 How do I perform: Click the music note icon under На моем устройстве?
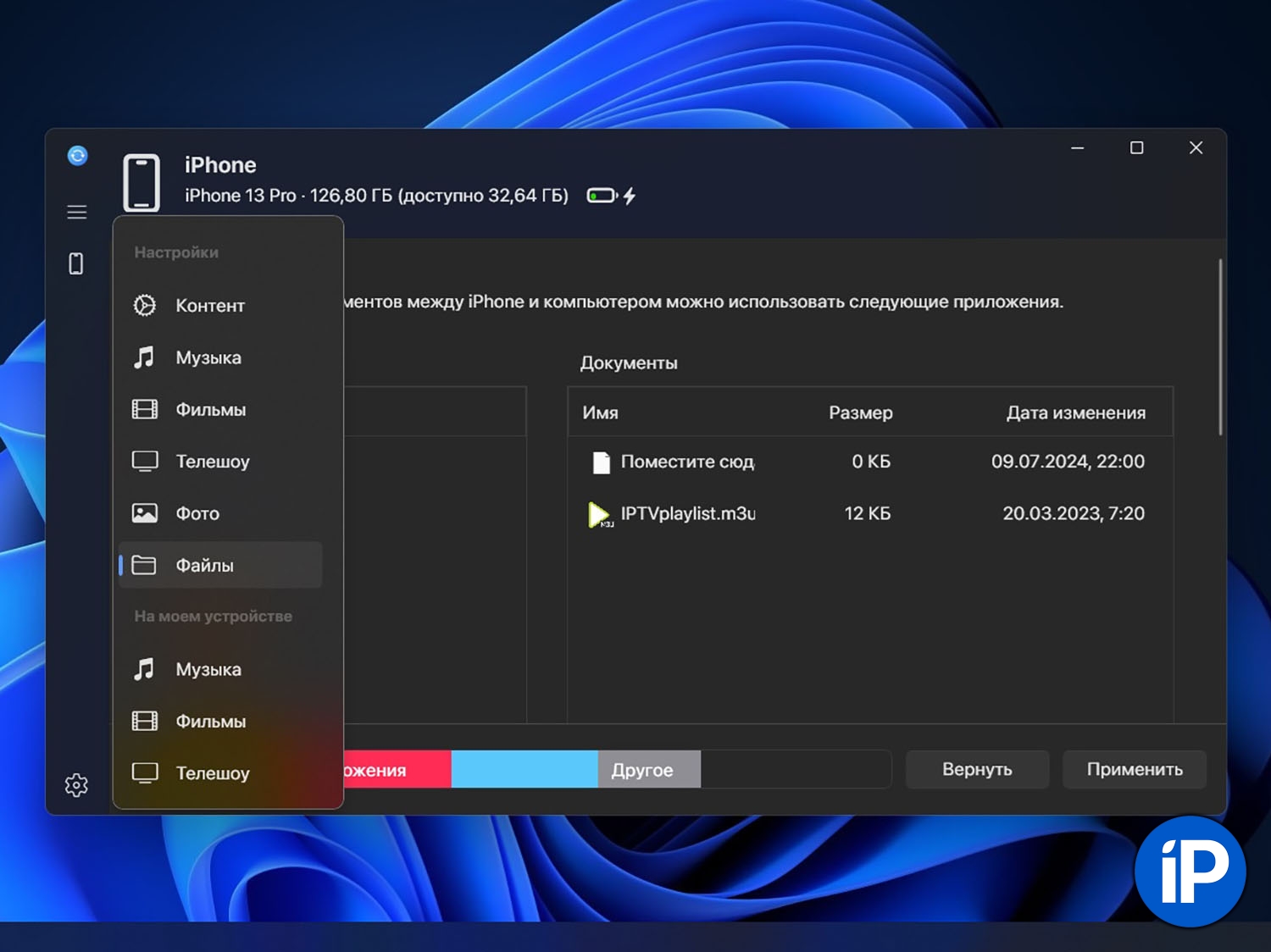(145, 670)
